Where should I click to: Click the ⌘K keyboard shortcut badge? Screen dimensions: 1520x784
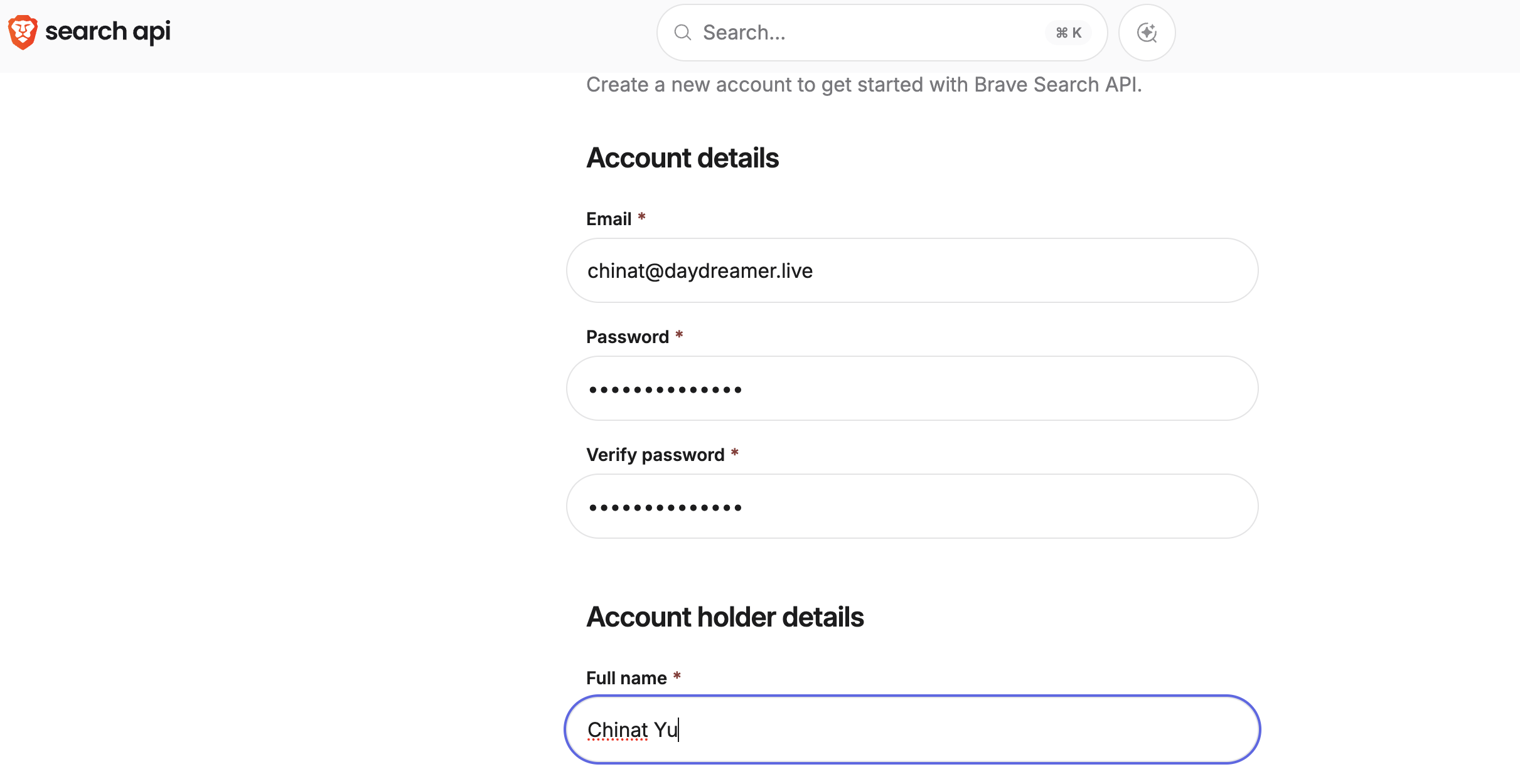pos(1068,32)
